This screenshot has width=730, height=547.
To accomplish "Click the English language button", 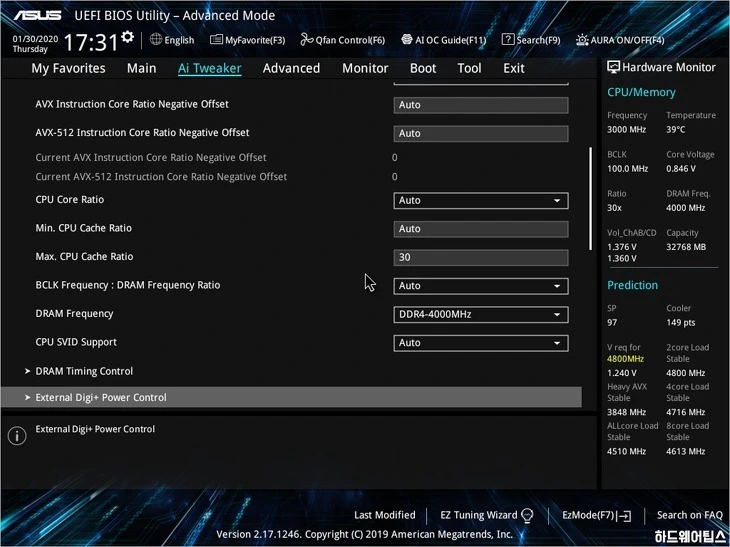I will 172,40.
